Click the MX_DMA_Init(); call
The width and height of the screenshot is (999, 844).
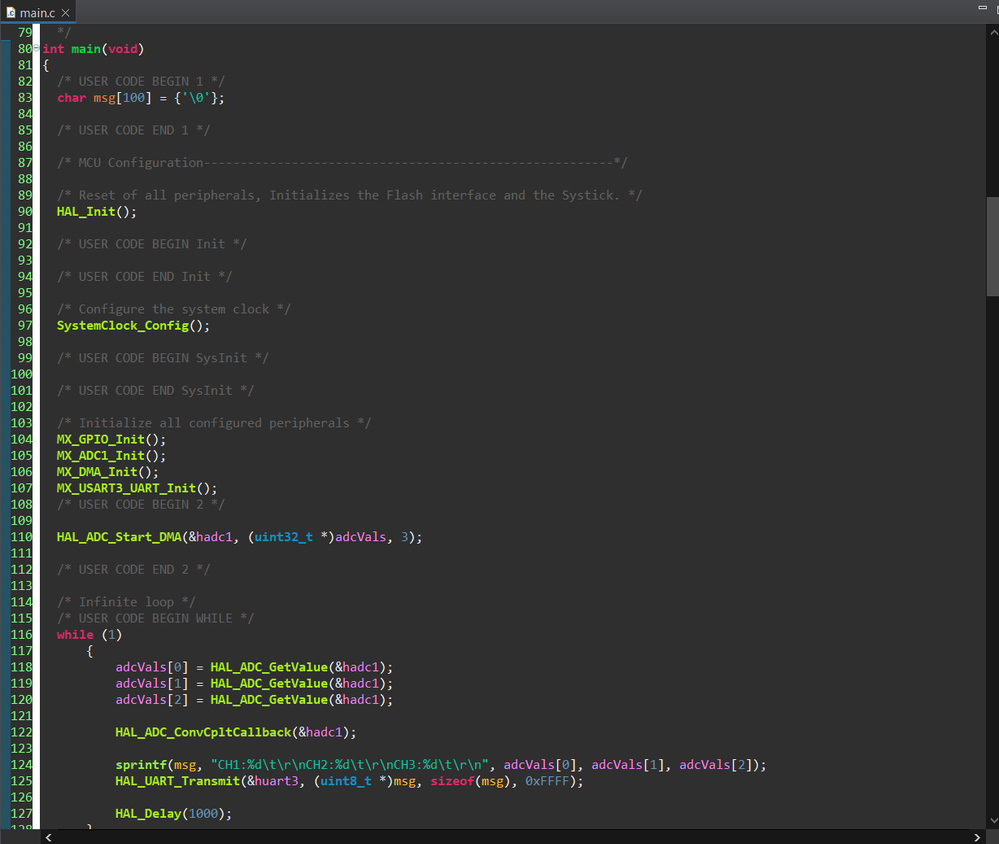107,472
